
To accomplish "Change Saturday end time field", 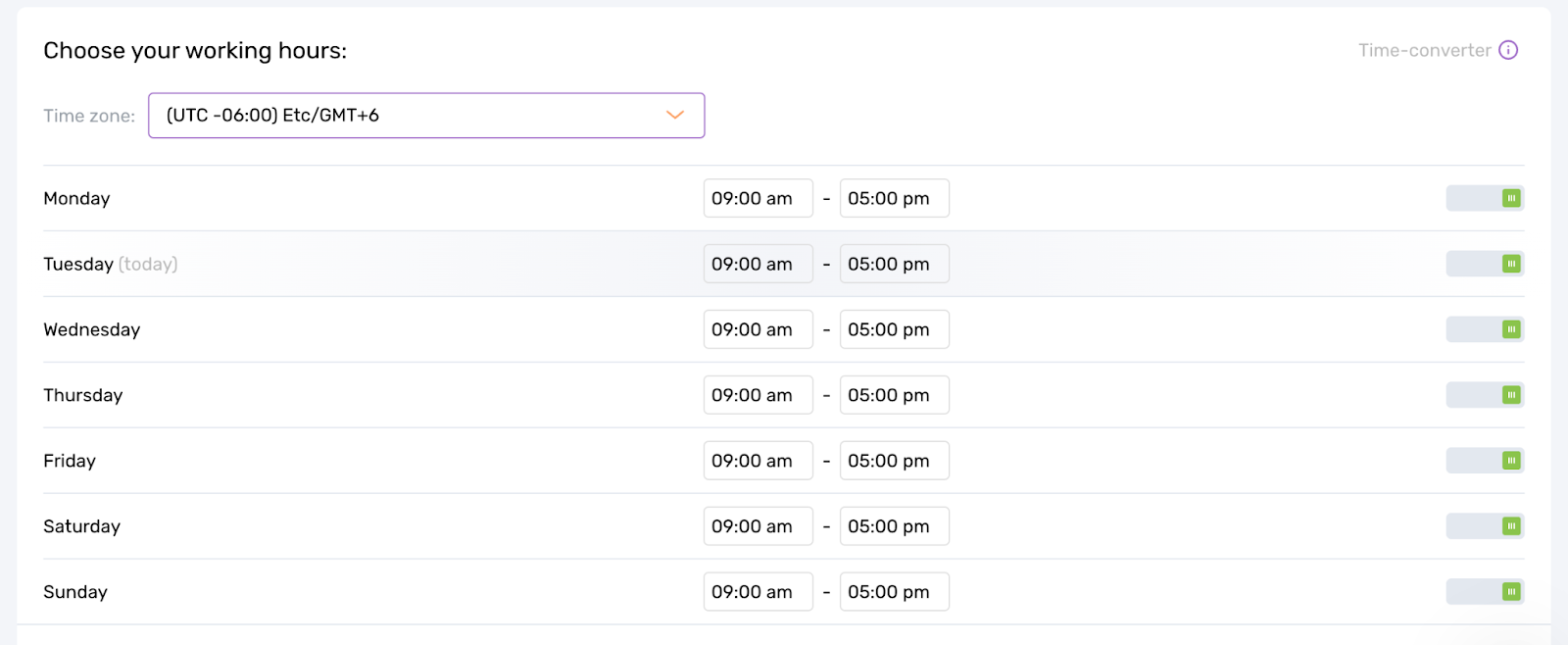I will [895, 526].
